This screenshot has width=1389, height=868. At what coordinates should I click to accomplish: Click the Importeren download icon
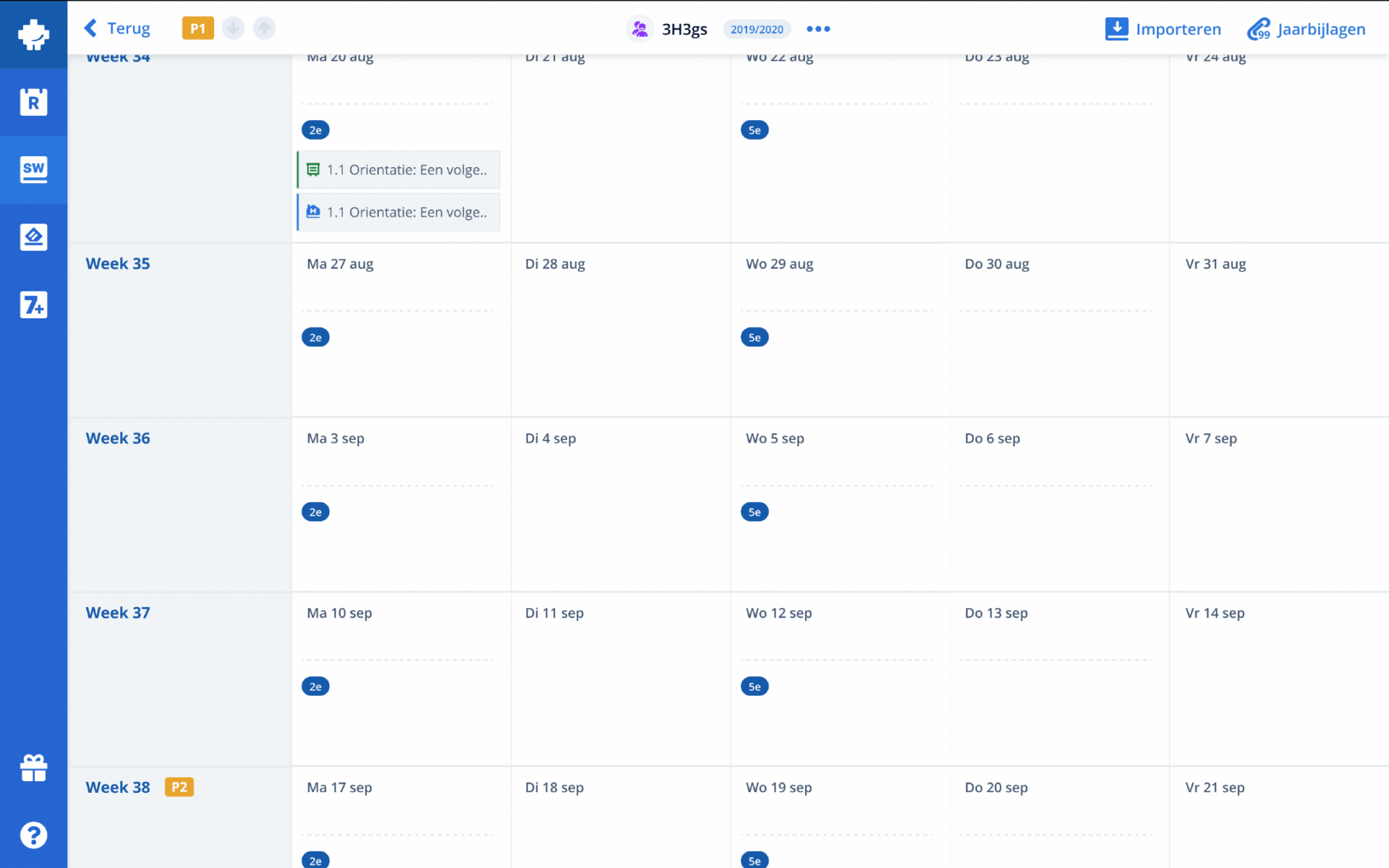1116,29
